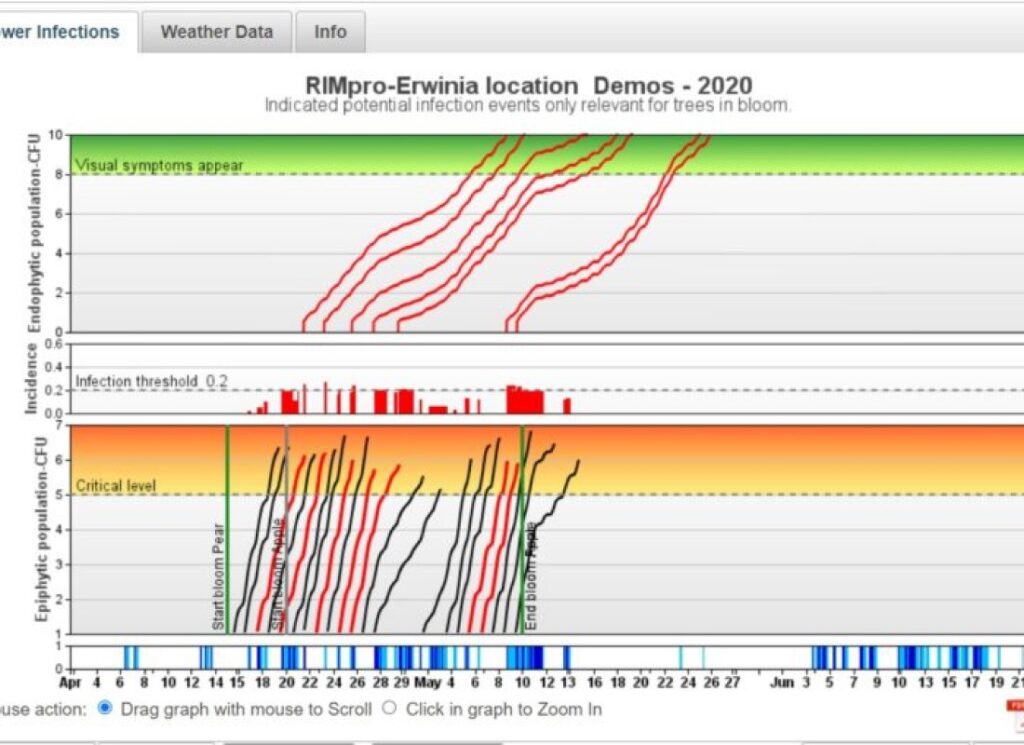This screenshot has height=745, width=1024.
Task: Click the Start bloom Pear green marker line
Action: coord(227,529)
